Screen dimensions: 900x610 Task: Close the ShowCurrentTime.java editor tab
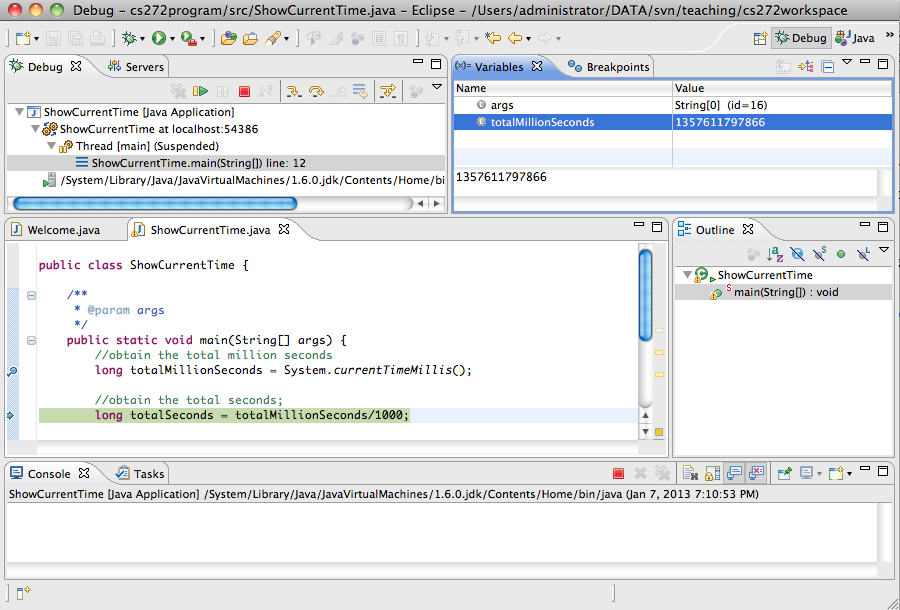(x=284, y=229)
